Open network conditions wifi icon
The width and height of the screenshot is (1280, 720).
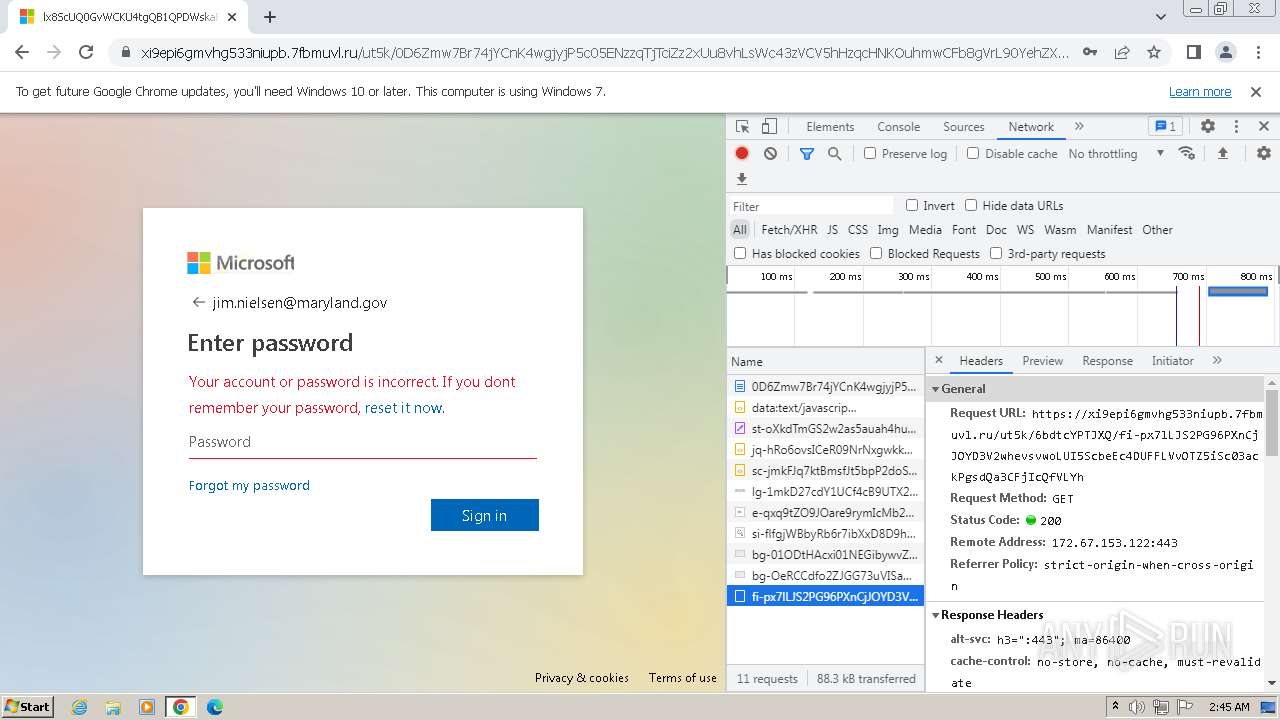point(1187,153)
